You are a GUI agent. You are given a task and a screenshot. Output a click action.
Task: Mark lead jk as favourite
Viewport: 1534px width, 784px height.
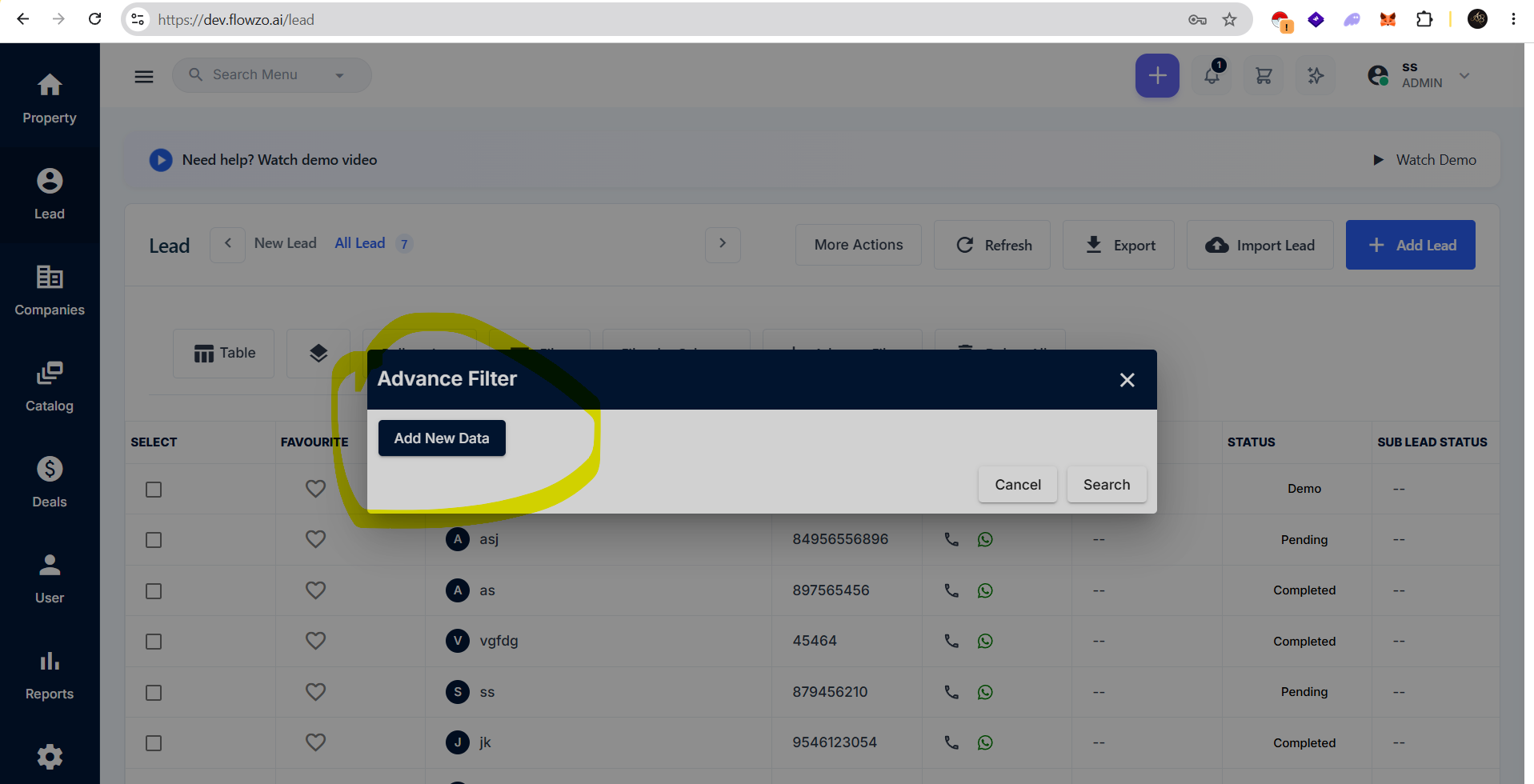coord(315,742)
